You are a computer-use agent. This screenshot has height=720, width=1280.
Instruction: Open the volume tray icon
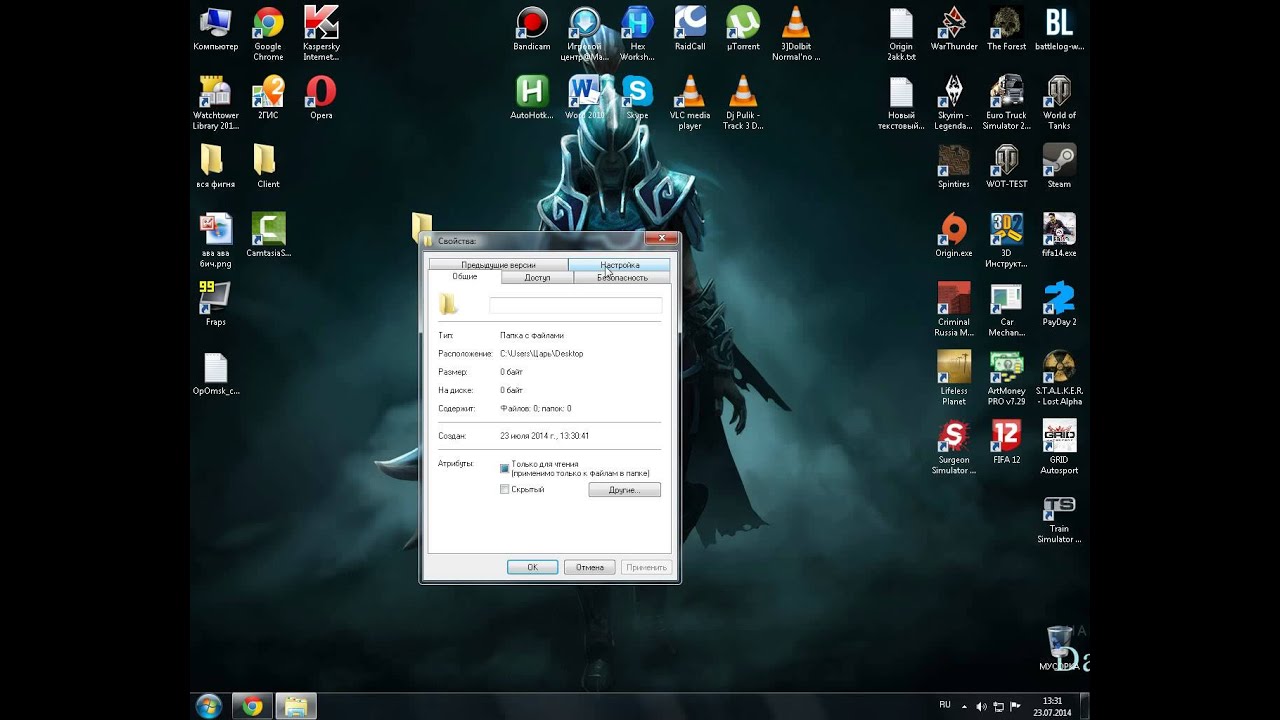[981, 706]
